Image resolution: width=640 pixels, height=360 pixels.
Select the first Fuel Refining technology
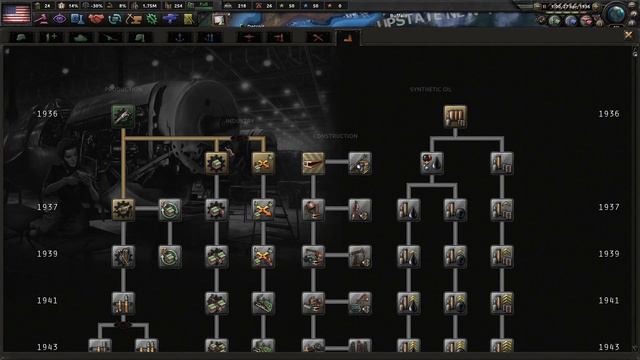coord(502,163)
